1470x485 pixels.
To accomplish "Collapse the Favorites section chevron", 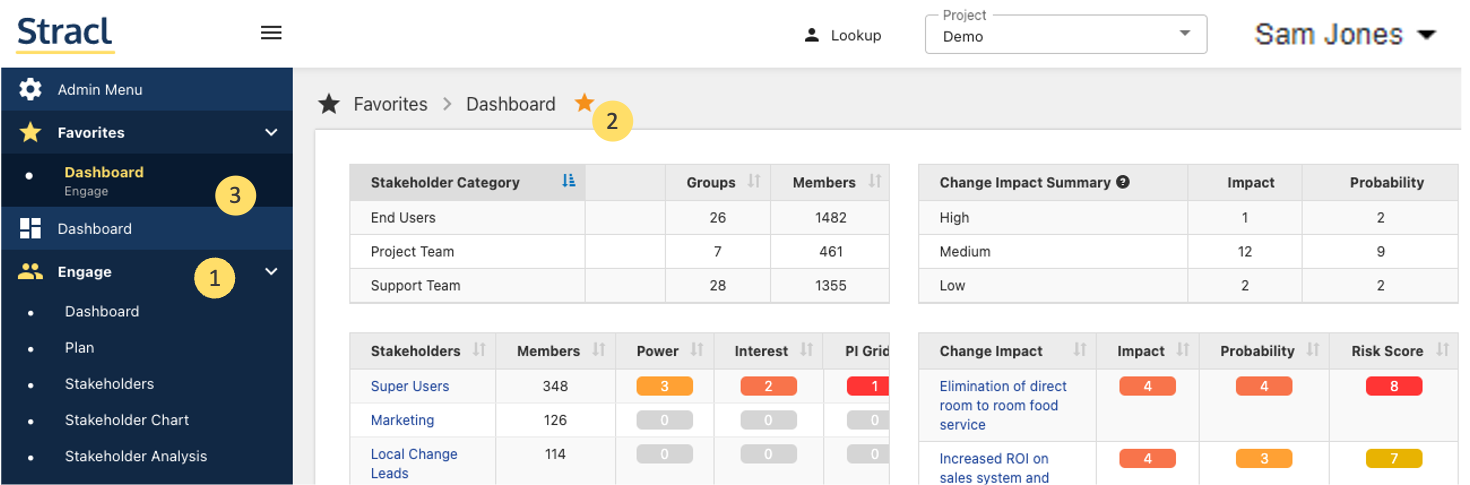I will pyautogui.click(x=271, y=132).
